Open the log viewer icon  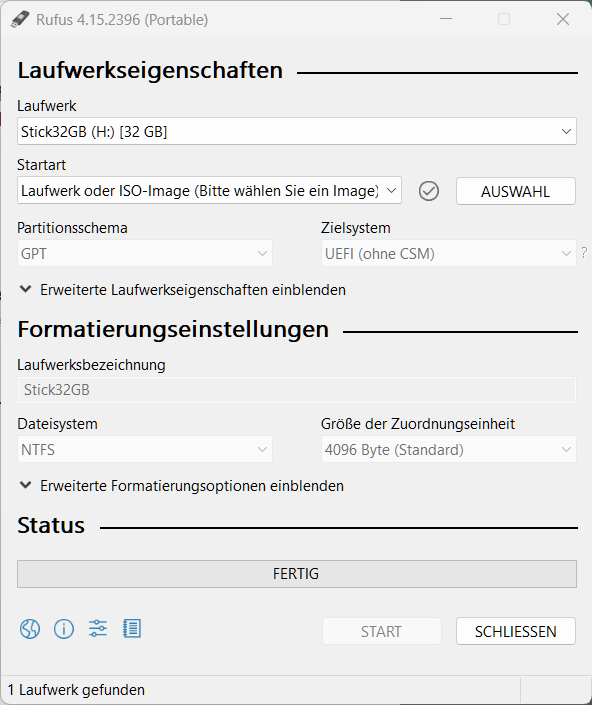point(132,629)
